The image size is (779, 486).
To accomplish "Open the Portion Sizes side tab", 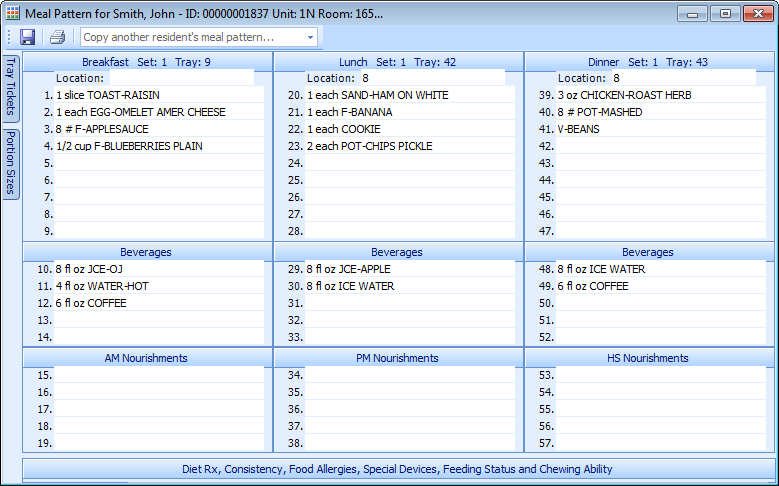I will pyautogui.click(x=11, y=163).
